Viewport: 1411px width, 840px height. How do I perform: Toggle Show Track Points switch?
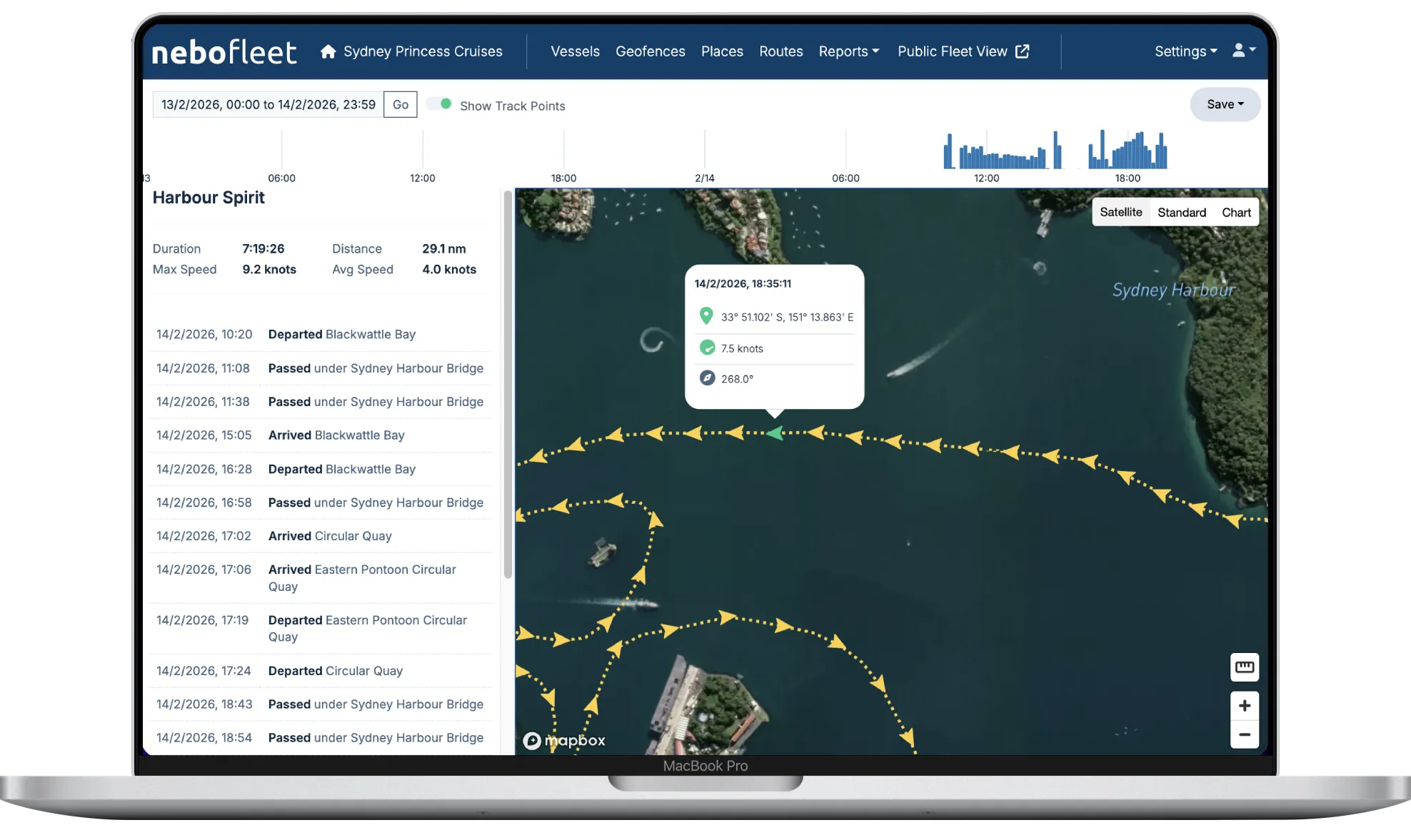tap(440, 104)
